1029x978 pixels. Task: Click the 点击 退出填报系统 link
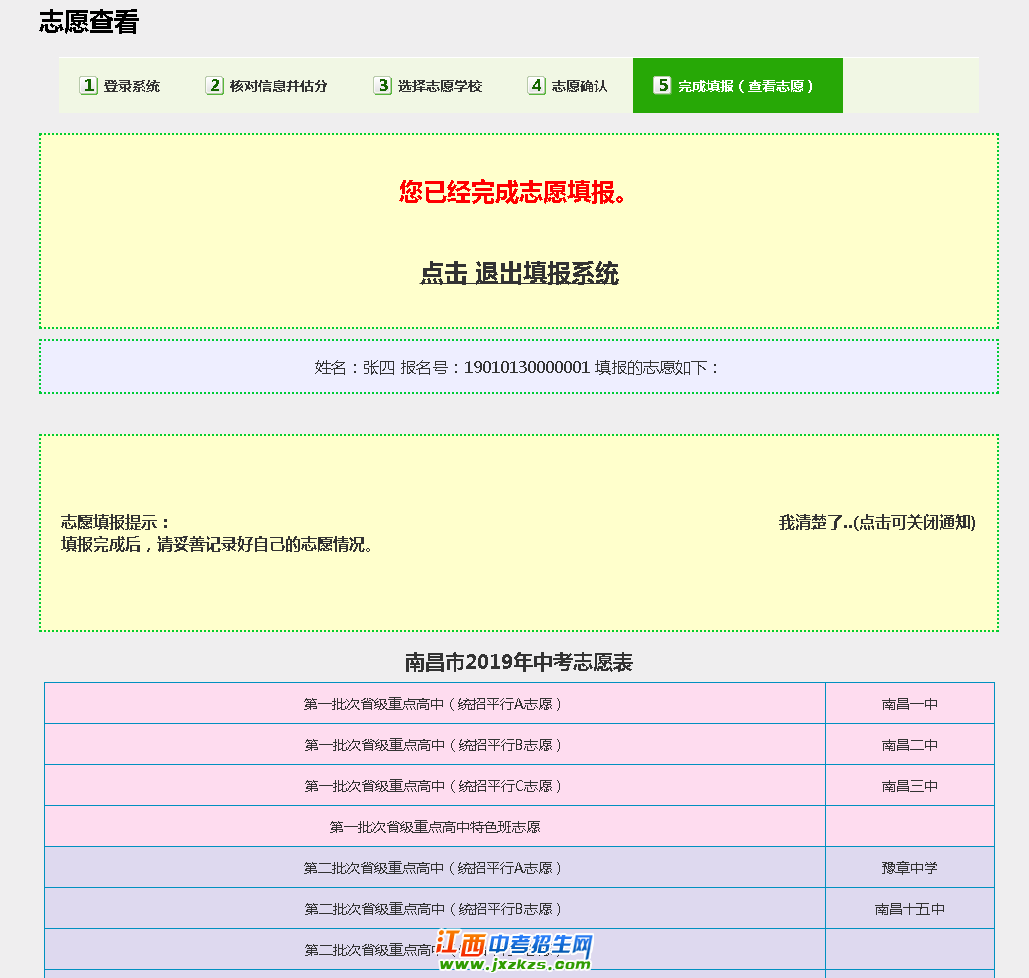pyautogui.click(x=519, y=274)
